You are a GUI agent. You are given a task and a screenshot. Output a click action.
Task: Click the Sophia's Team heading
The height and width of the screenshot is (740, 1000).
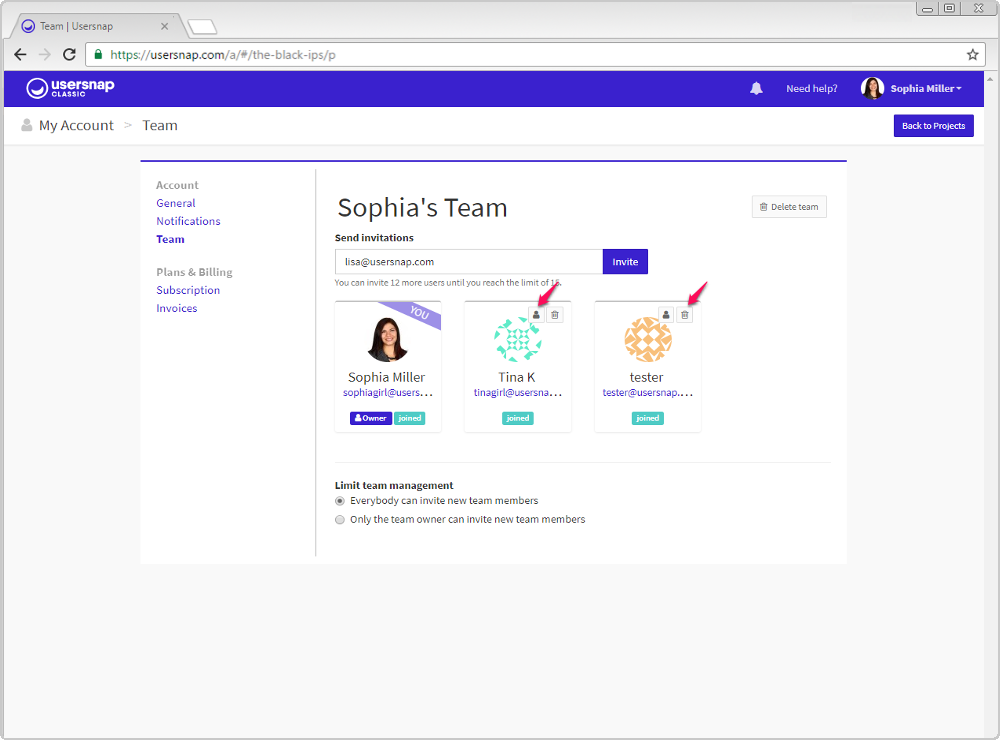pos(422,208)
